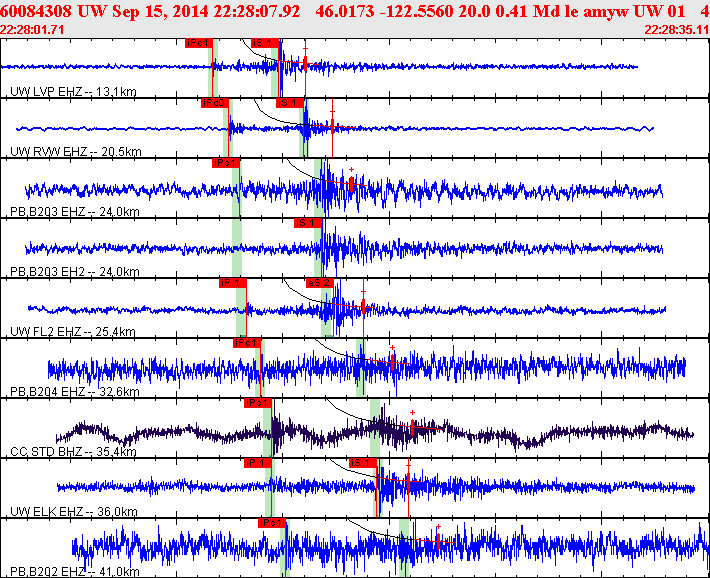Select the CC STD BHZ 35.4km station label
The height and width of the screenshot is (578, 710).
tap(73, 452)
